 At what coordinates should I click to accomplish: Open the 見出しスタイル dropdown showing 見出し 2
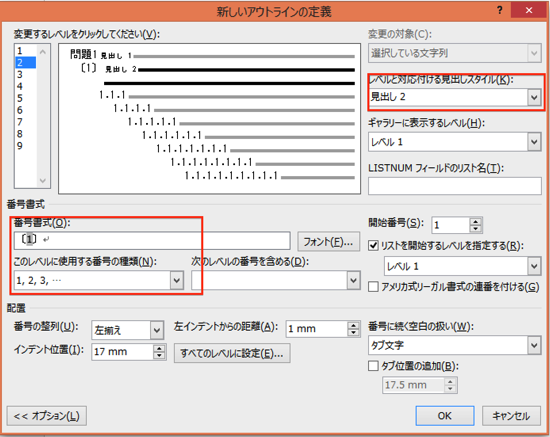pyautogui.click(x=455, y=96)
